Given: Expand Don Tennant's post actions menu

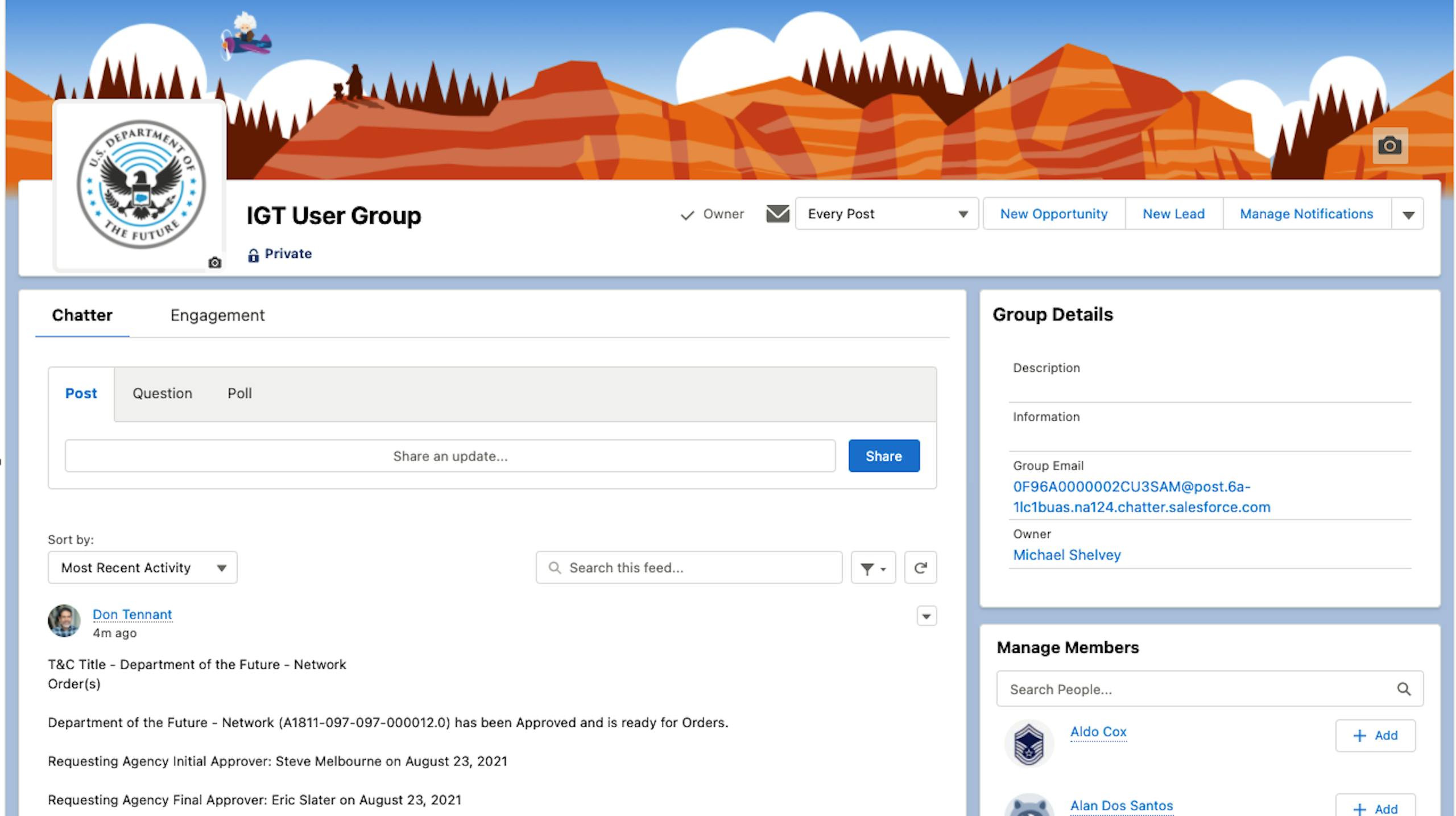Looking at the screenshot, I should [926, 616].
